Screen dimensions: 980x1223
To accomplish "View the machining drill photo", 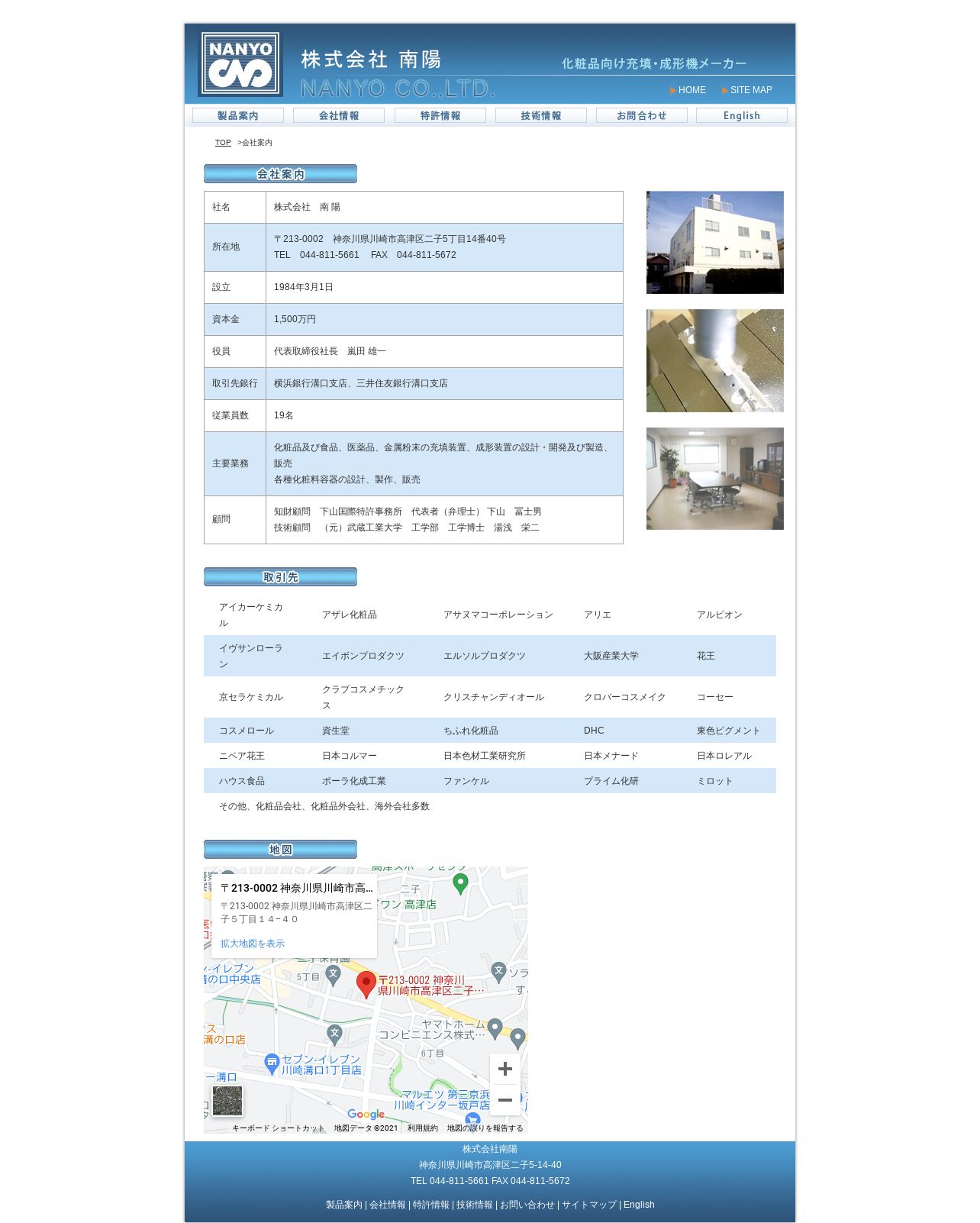I will [x=715, y=360].
